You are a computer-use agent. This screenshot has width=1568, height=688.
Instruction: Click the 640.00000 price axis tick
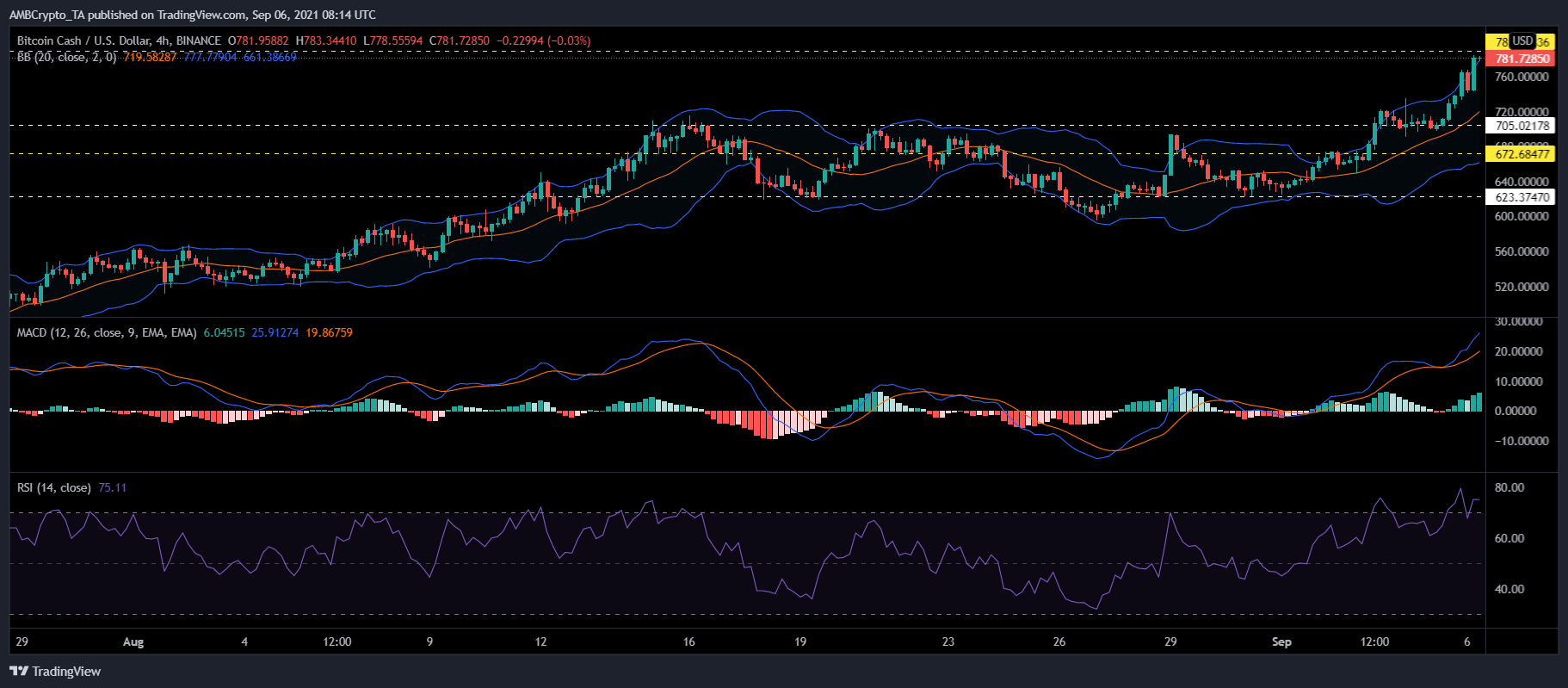click(x=1522, y=182)
